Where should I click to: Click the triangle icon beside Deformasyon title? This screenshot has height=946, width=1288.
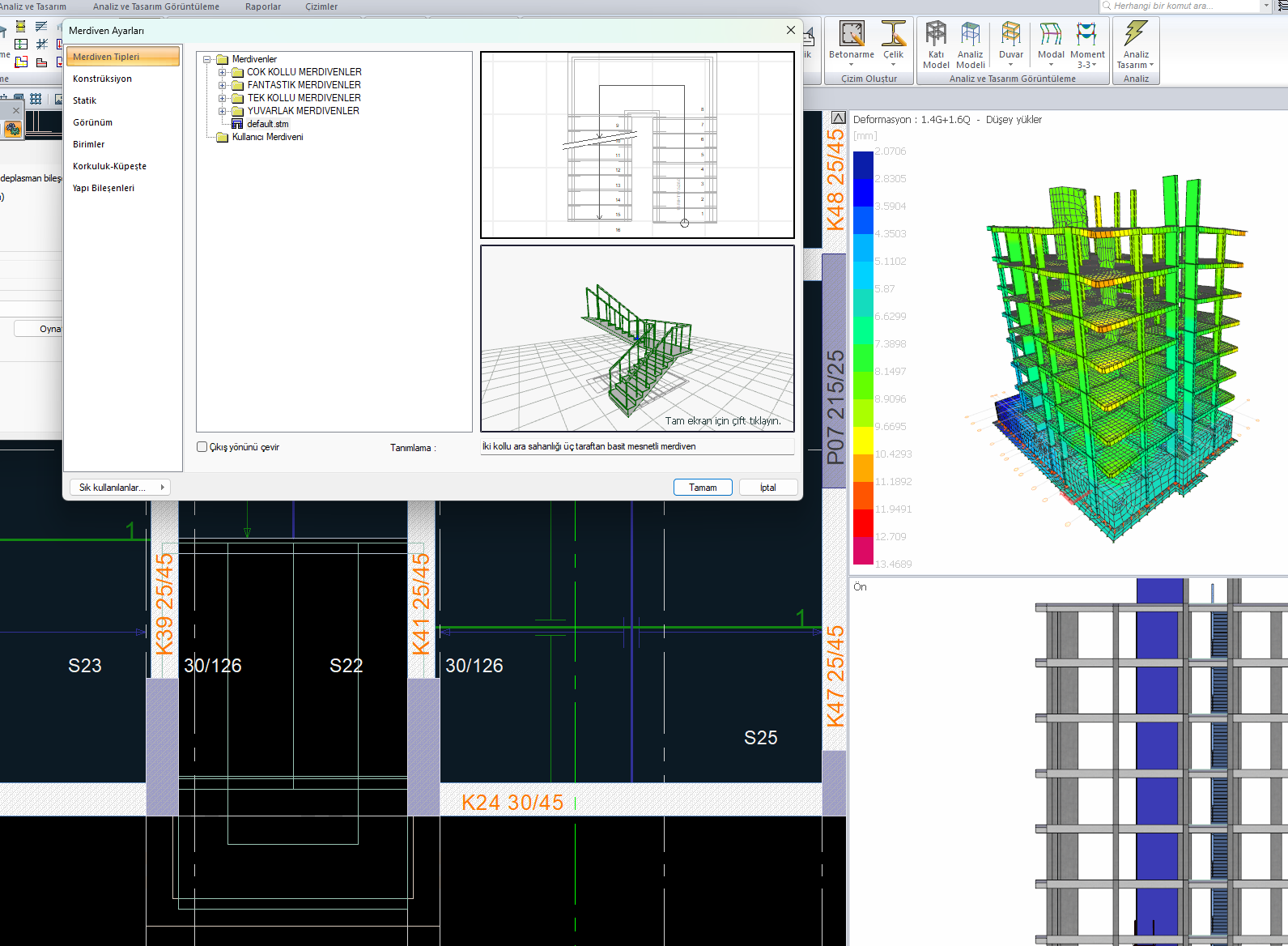[839, 117]
